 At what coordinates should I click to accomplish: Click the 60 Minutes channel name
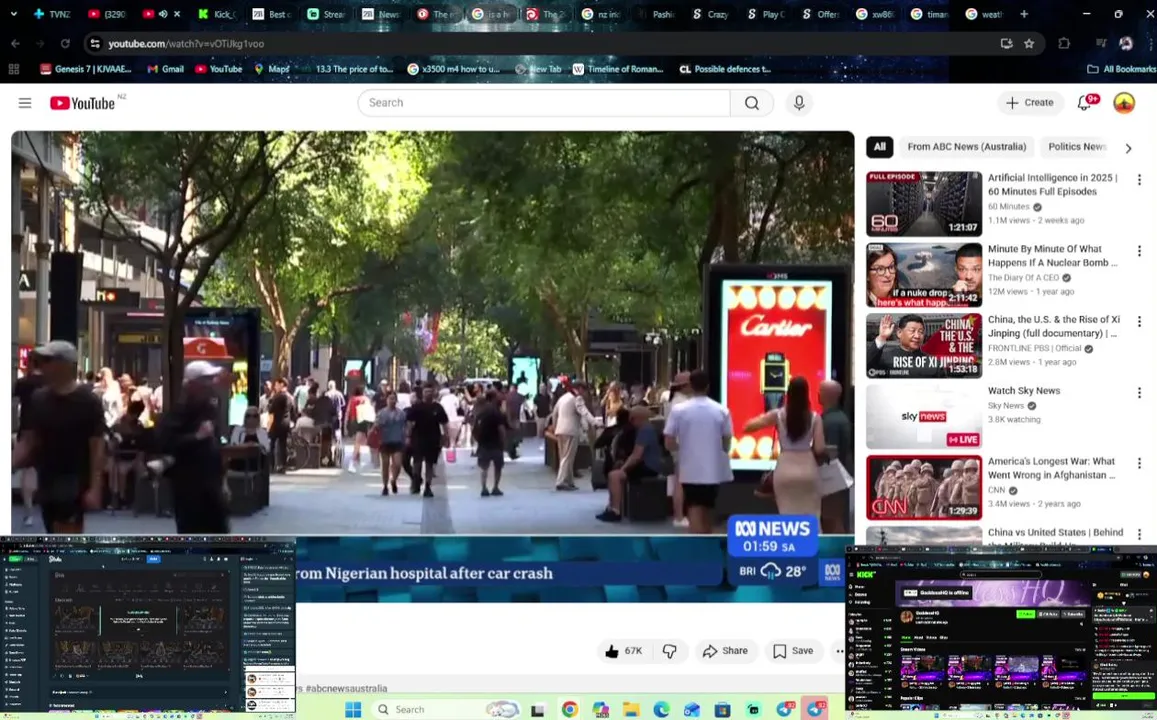(1009, 207)
